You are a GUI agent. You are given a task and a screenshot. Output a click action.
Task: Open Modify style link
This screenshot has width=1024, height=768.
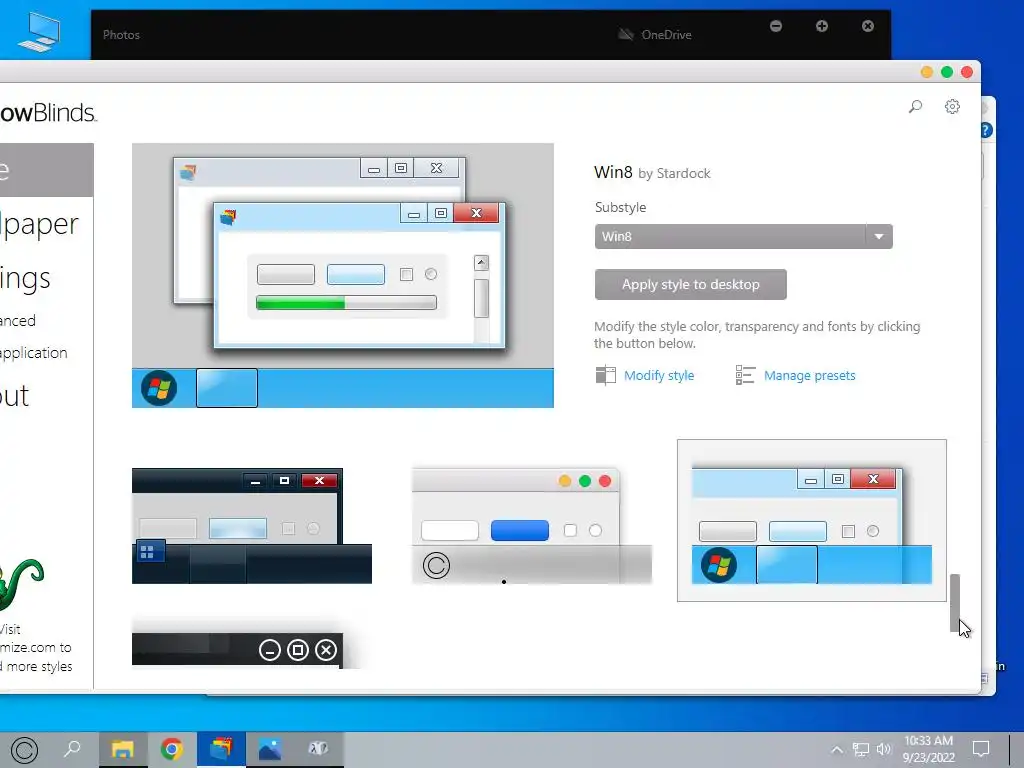click(659, 376)
